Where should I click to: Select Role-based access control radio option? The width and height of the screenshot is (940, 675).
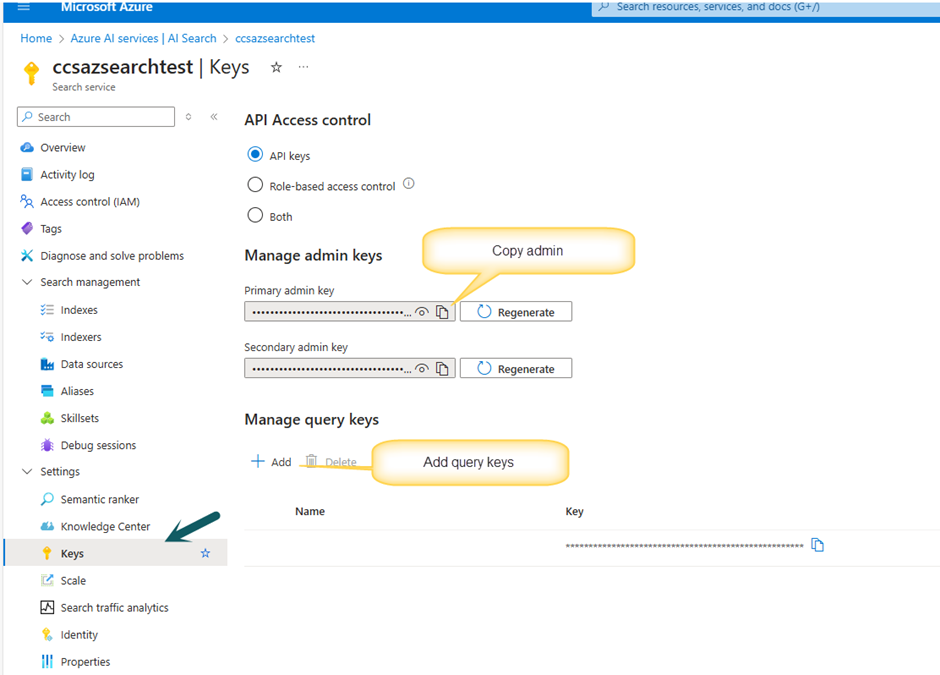tap(255, 185)
